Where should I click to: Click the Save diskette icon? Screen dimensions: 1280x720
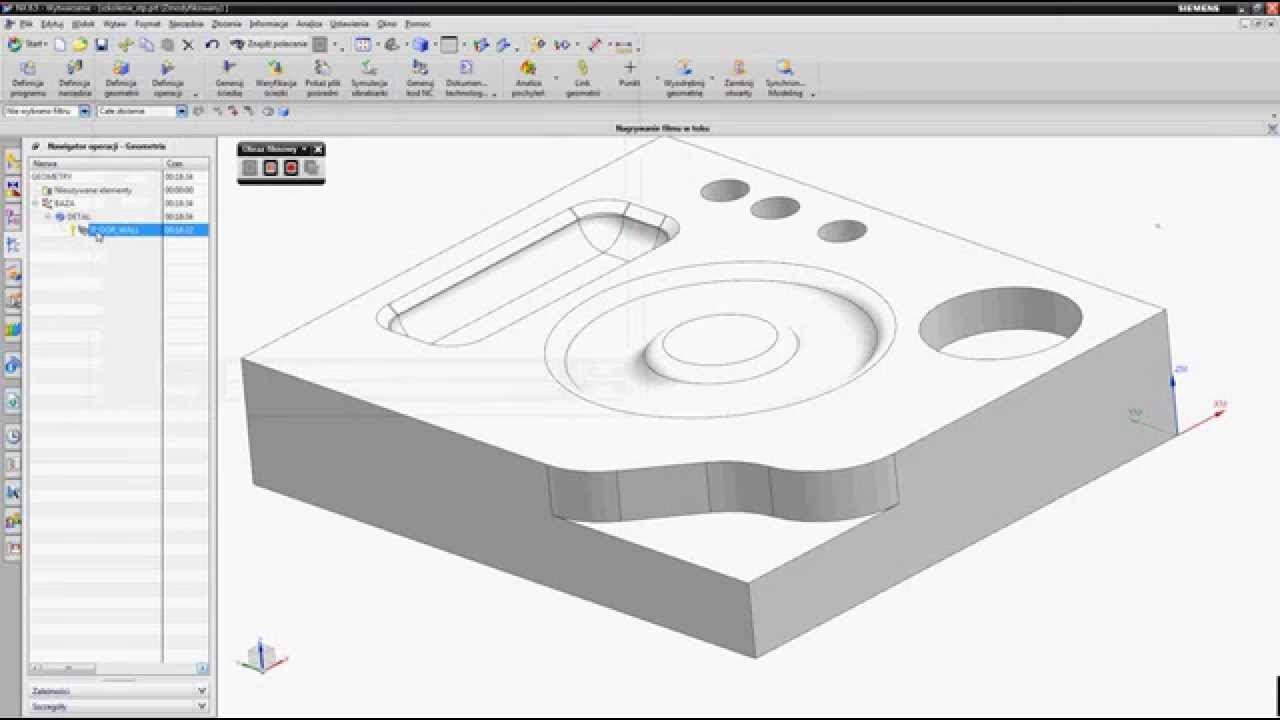(101, 44)
